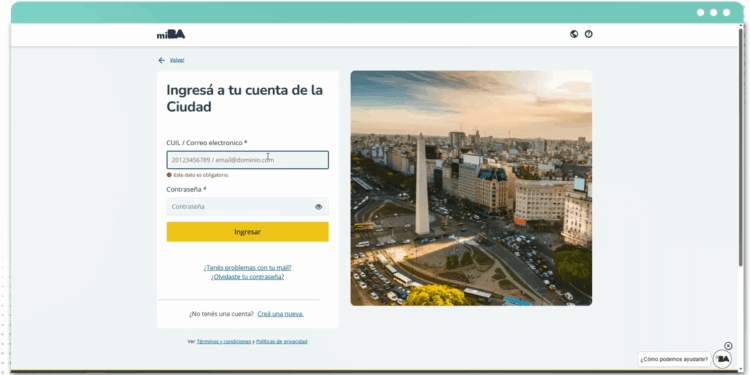
Task: Open Políticas de privacidad link
Action: click(x=282, y=342)
